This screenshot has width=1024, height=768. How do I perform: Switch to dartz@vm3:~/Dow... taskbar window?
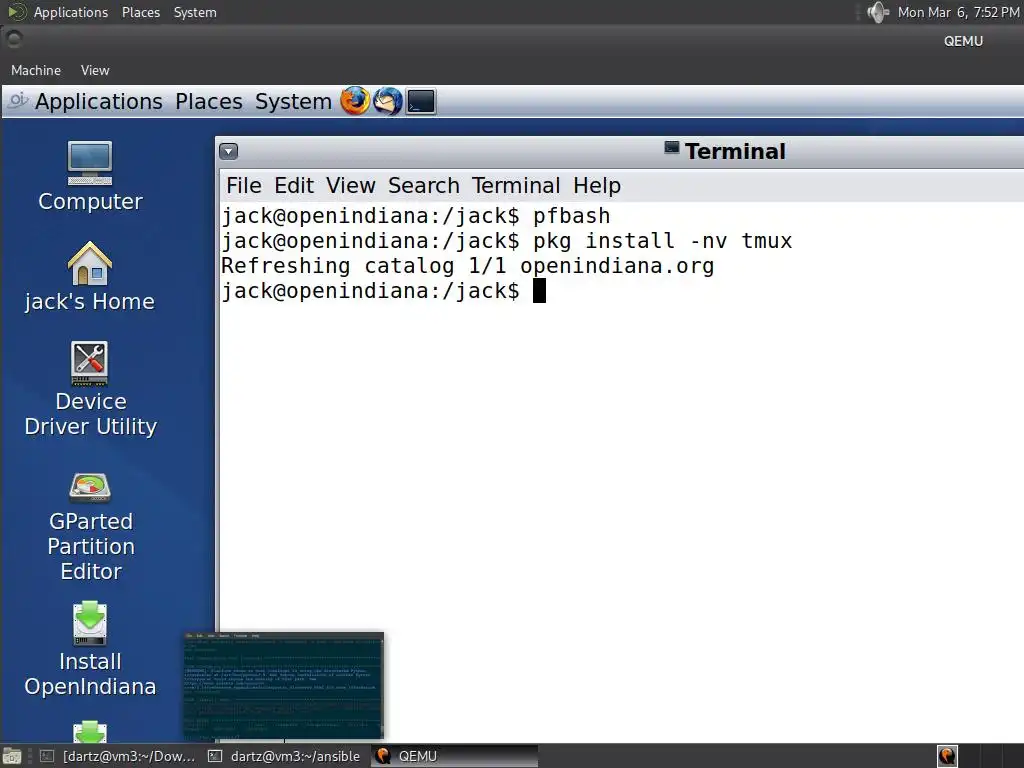point(118,756)
